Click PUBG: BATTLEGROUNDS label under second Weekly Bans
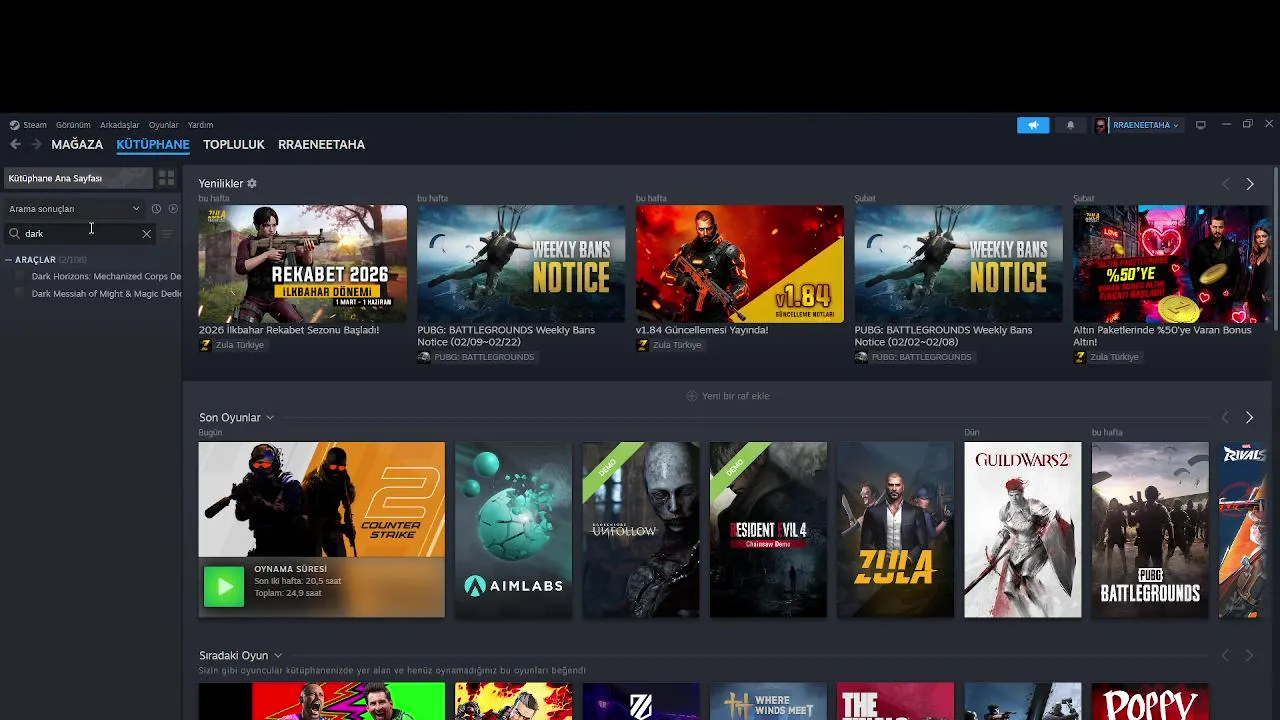This screenshot has height=720, width=1280. tap(921, 357)
